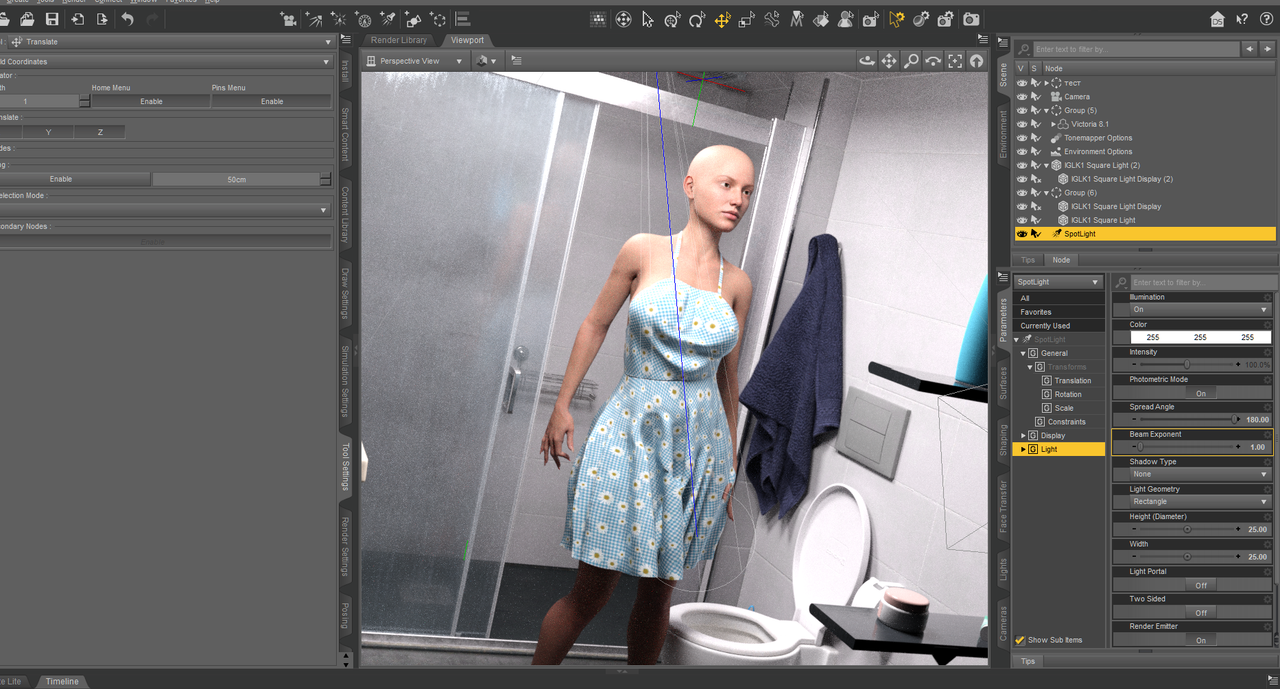Toggle the Show Sub Items checkbox
Screen dimensions: 1280x689
pyautogui.click(x=1020, y=640)
